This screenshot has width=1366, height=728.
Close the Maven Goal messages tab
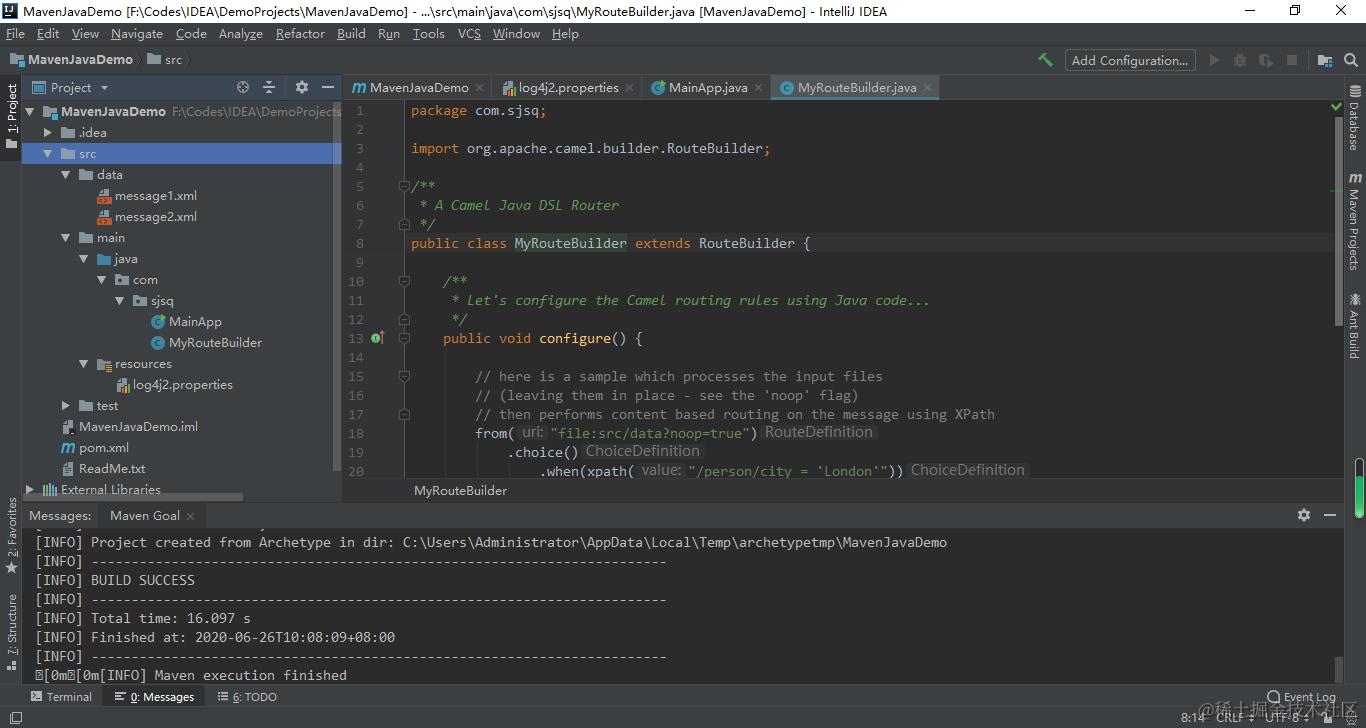(x=190, y=516)
